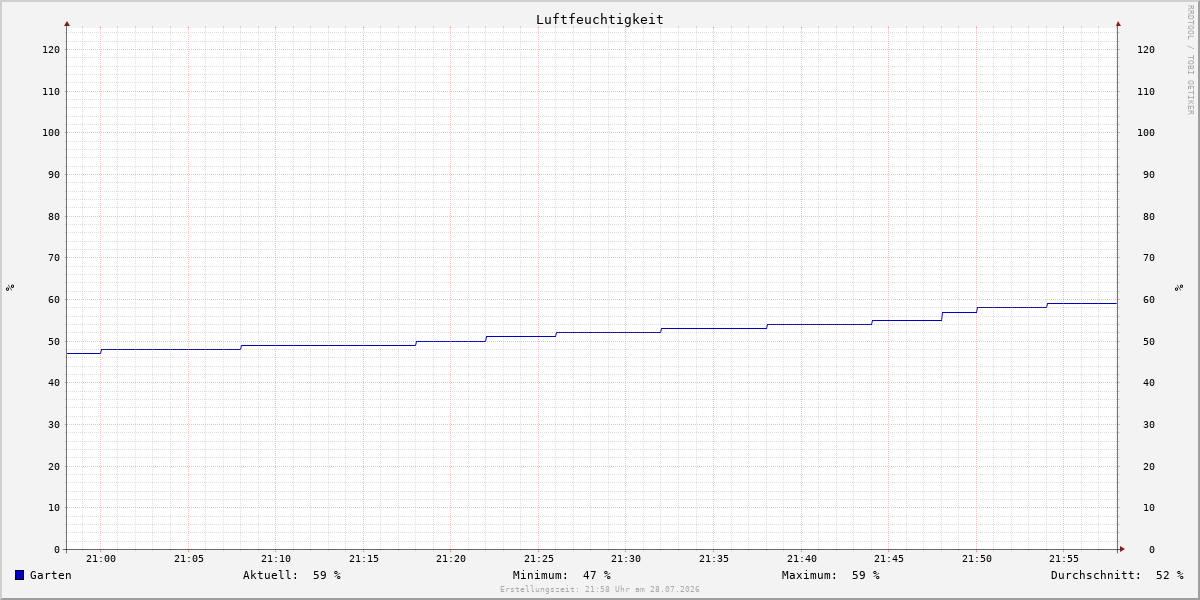Click the red arrow atop left axis

coord(67,23)
